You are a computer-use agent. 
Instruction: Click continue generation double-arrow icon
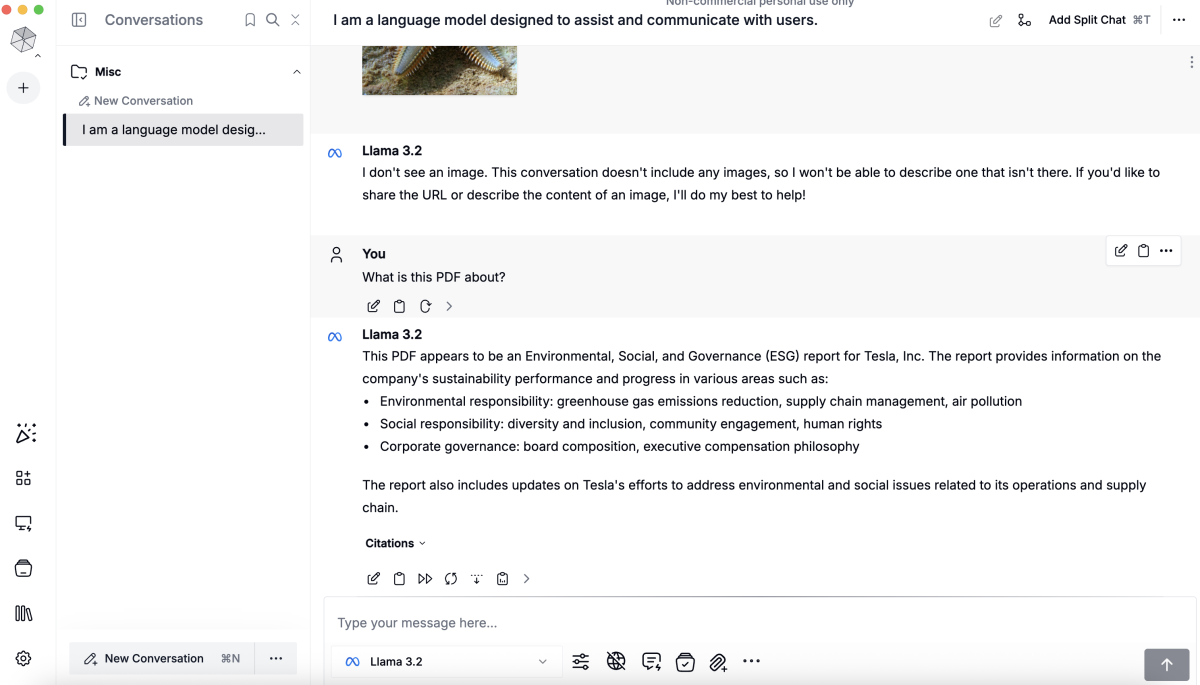click(425, 578)
